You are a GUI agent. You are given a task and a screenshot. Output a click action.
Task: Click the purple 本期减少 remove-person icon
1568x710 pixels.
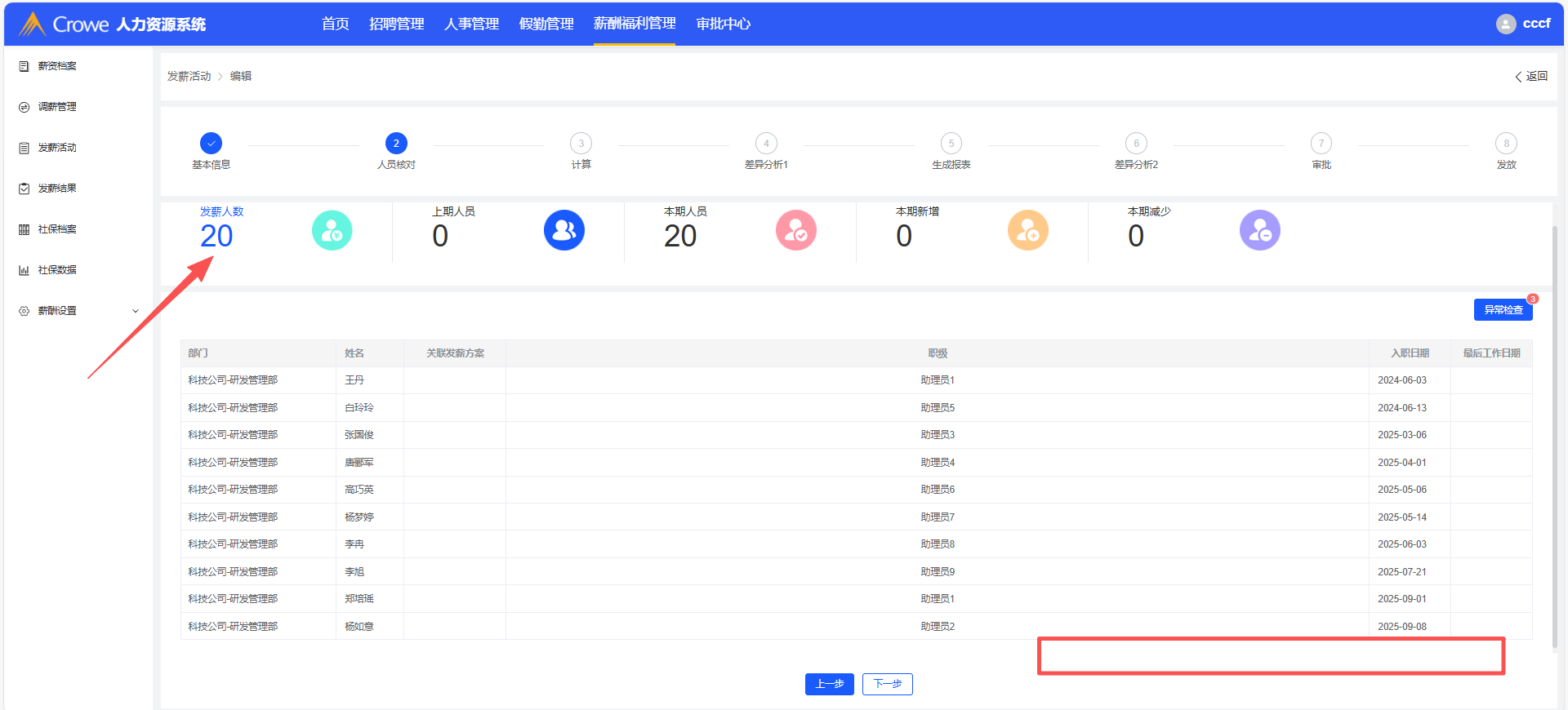[1259, 231]
